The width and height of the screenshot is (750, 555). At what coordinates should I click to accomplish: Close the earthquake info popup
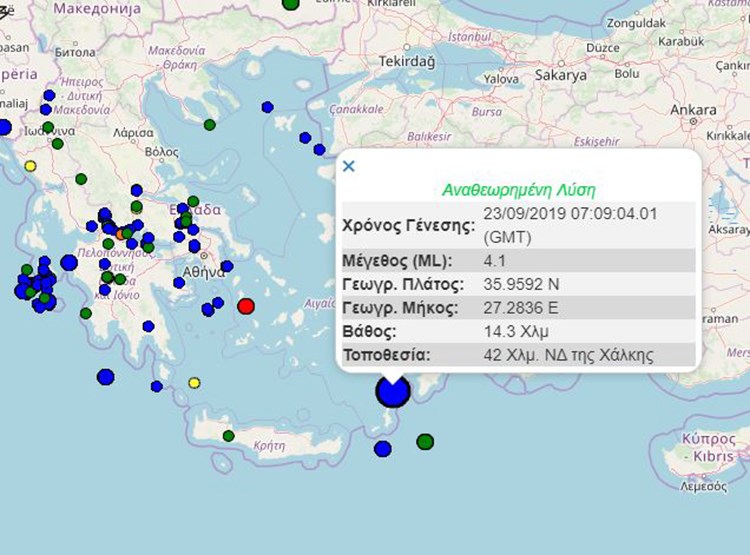tap(349, 167)
